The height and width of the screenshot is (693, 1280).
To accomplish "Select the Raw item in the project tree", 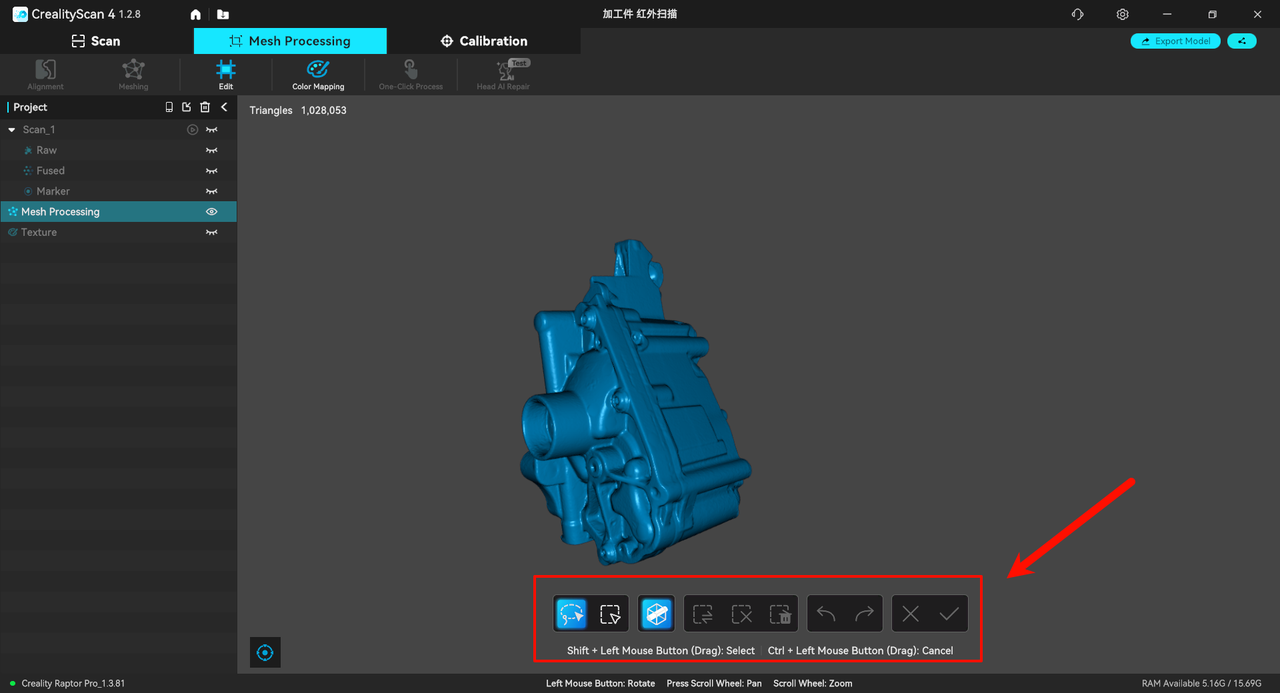I will tap(47, 150).
